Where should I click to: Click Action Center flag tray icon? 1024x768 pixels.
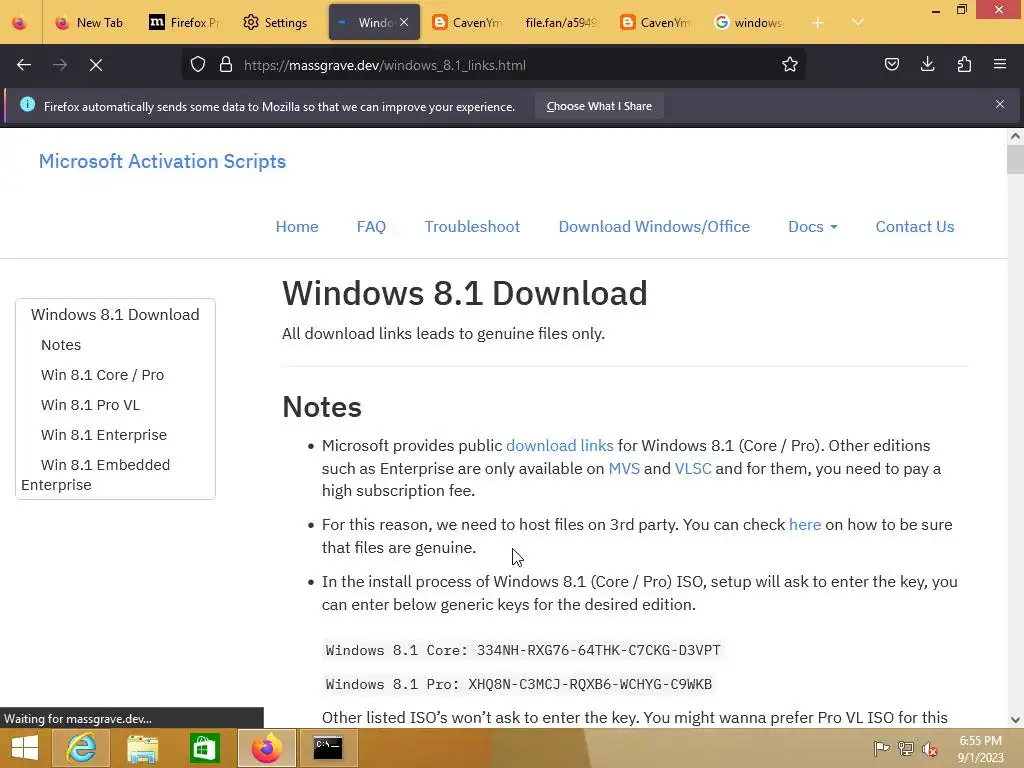[881, 748]
